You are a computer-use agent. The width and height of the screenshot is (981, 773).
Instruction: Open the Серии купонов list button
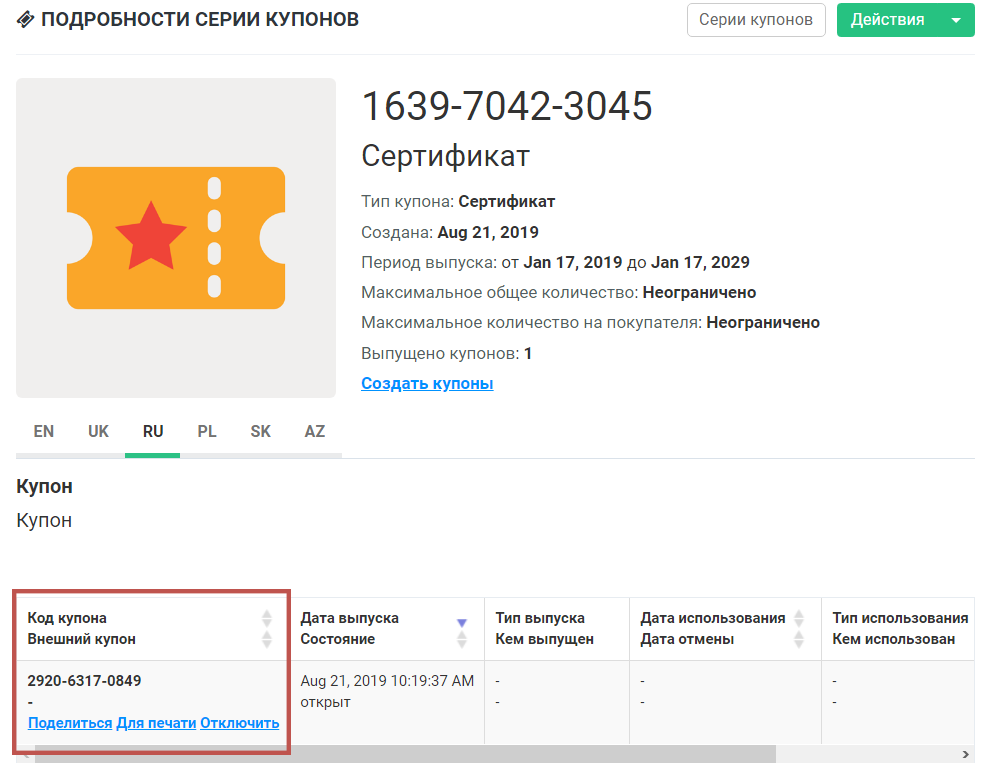tap(756, 20)
